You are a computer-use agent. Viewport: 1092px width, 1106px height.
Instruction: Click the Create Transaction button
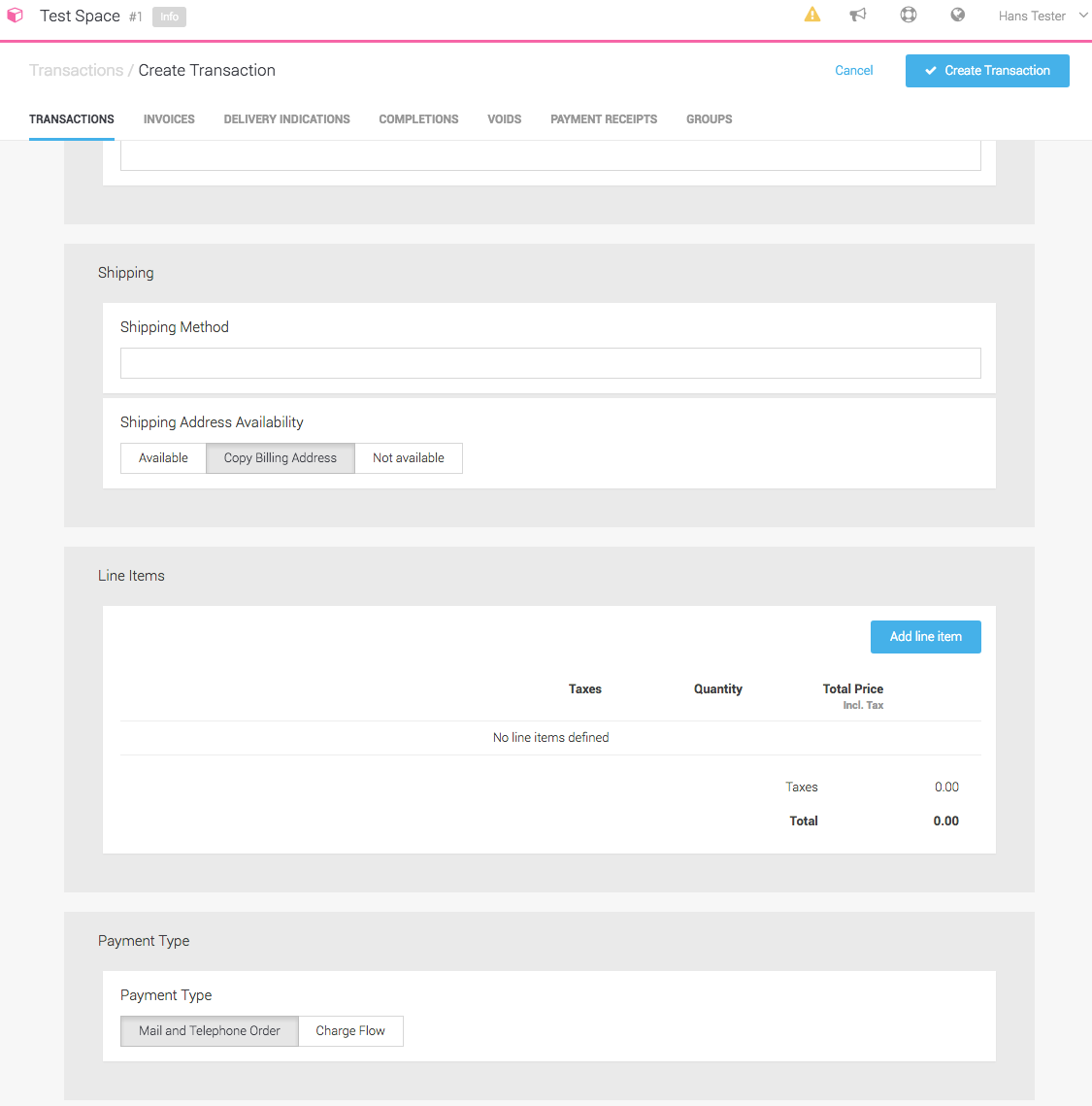point(987,71)
